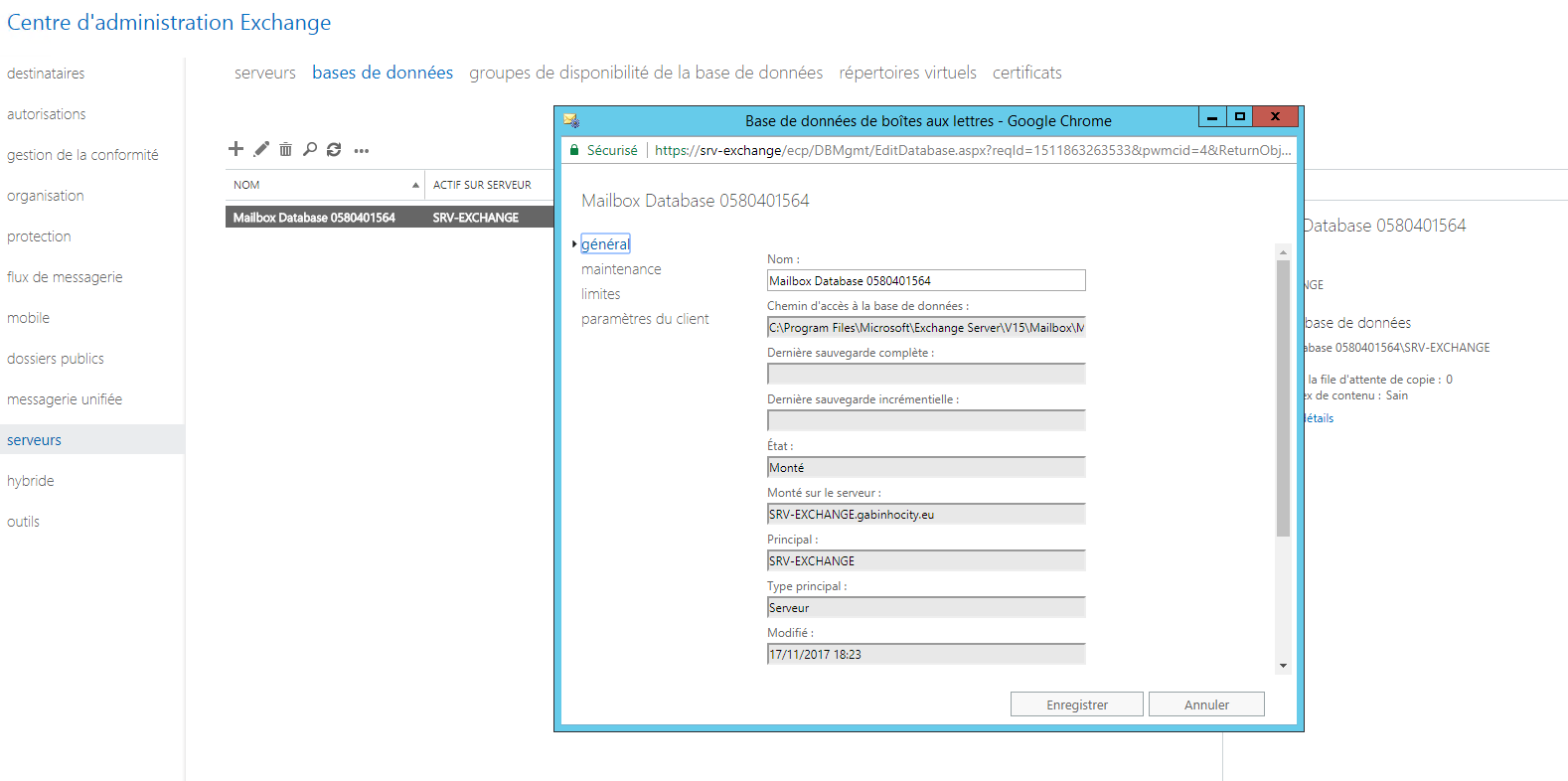Click the Enregistrer button

tap(1077, 704)
